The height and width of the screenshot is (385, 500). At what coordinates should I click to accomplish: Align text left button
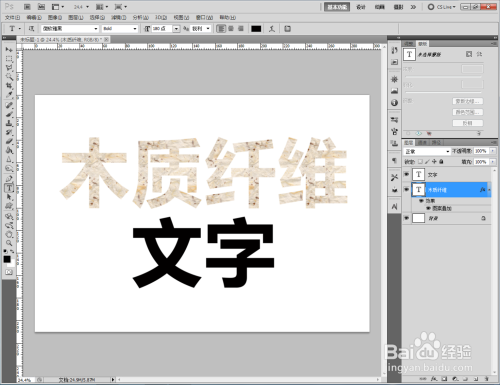pos(221,29)
